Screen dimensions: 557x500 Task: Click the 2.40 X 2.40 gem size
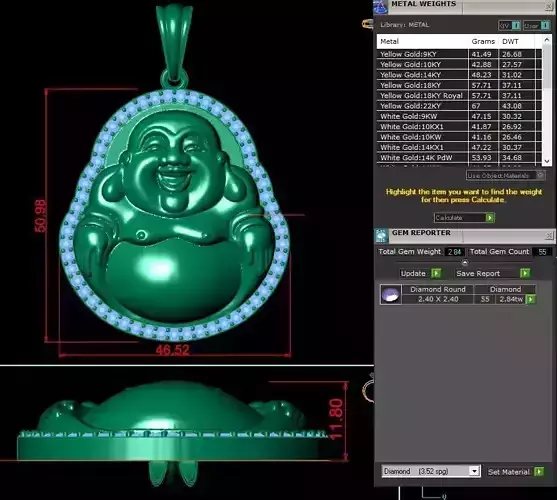point(438,299)
